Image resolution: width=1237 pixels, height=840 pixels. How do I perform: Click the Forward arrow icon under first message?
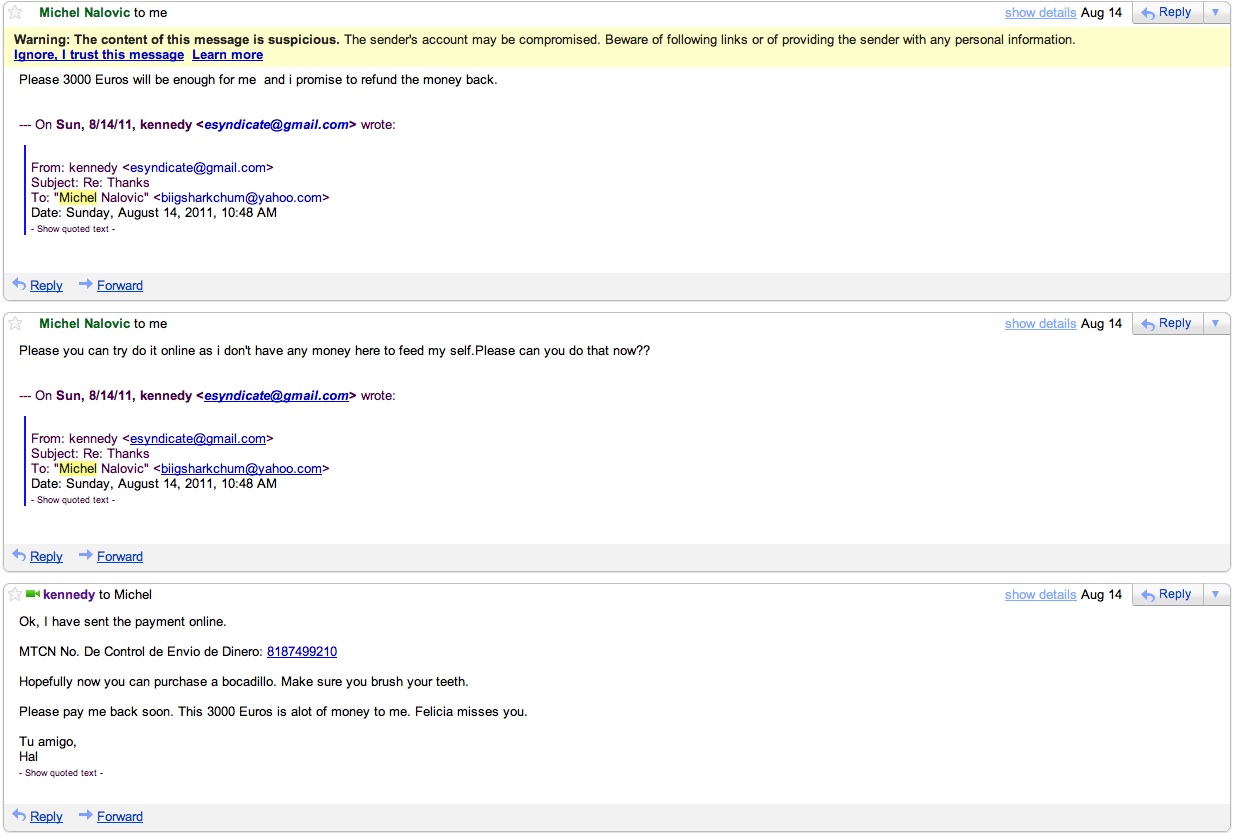(x=86, y=285)
